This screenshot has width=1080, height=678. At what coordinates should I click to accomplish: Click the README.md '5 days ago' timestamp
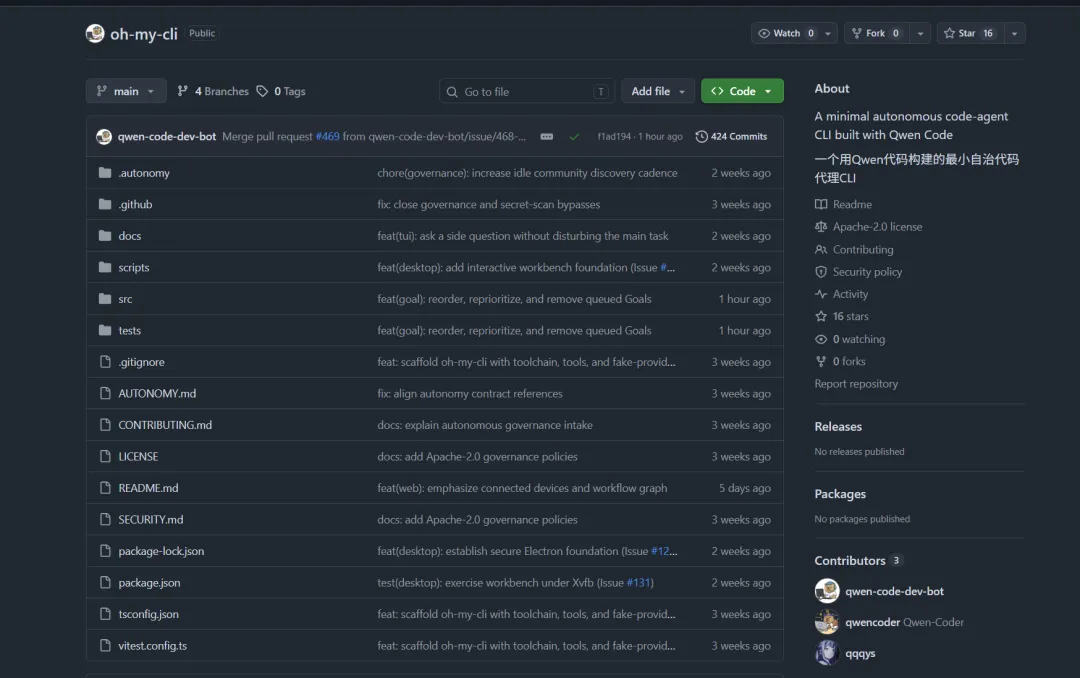pyautogui.click(x=745, y=488)
